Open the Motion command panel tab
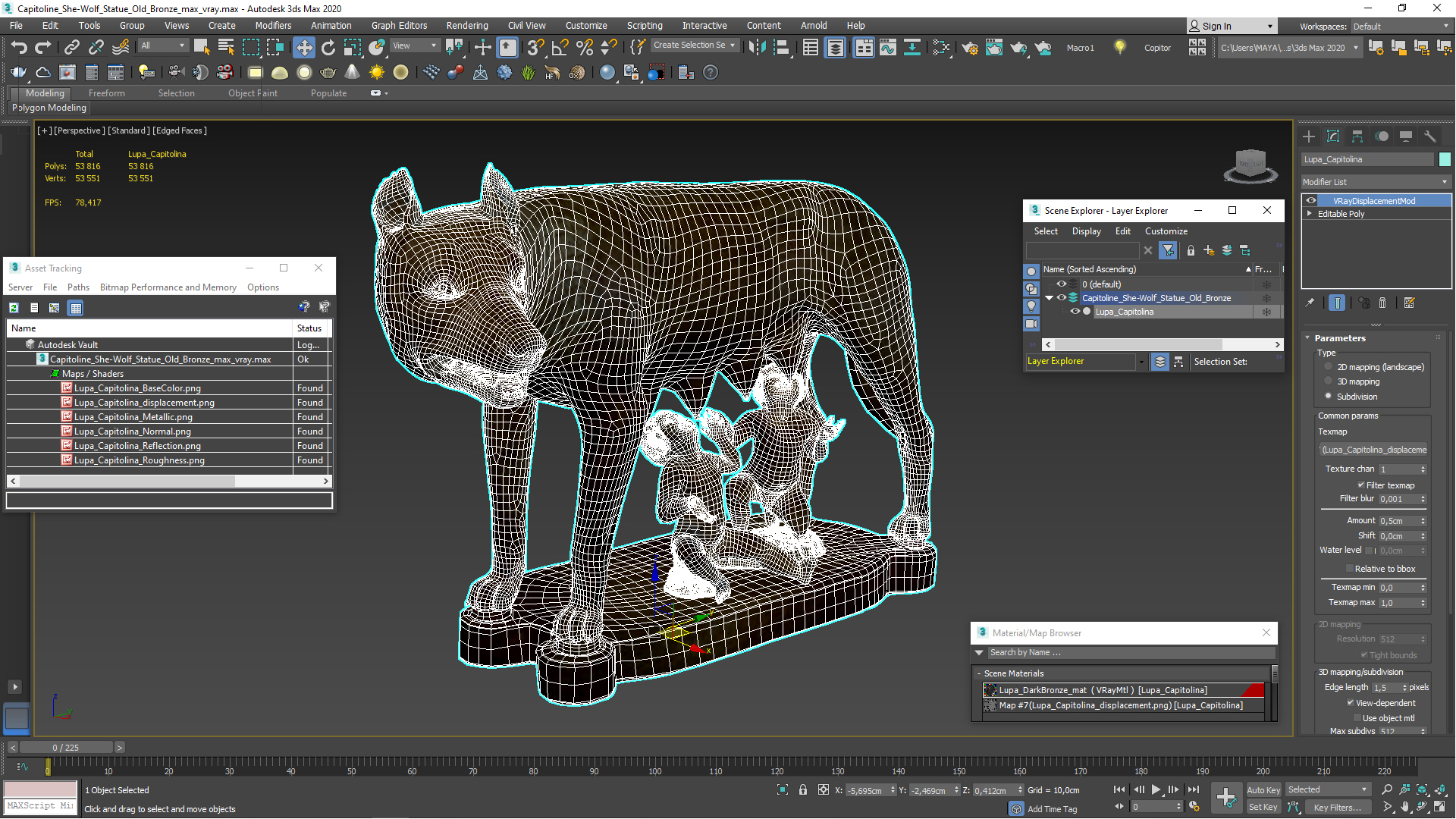Screen dimensions: 1456x819 click(x=1382, y=136)
